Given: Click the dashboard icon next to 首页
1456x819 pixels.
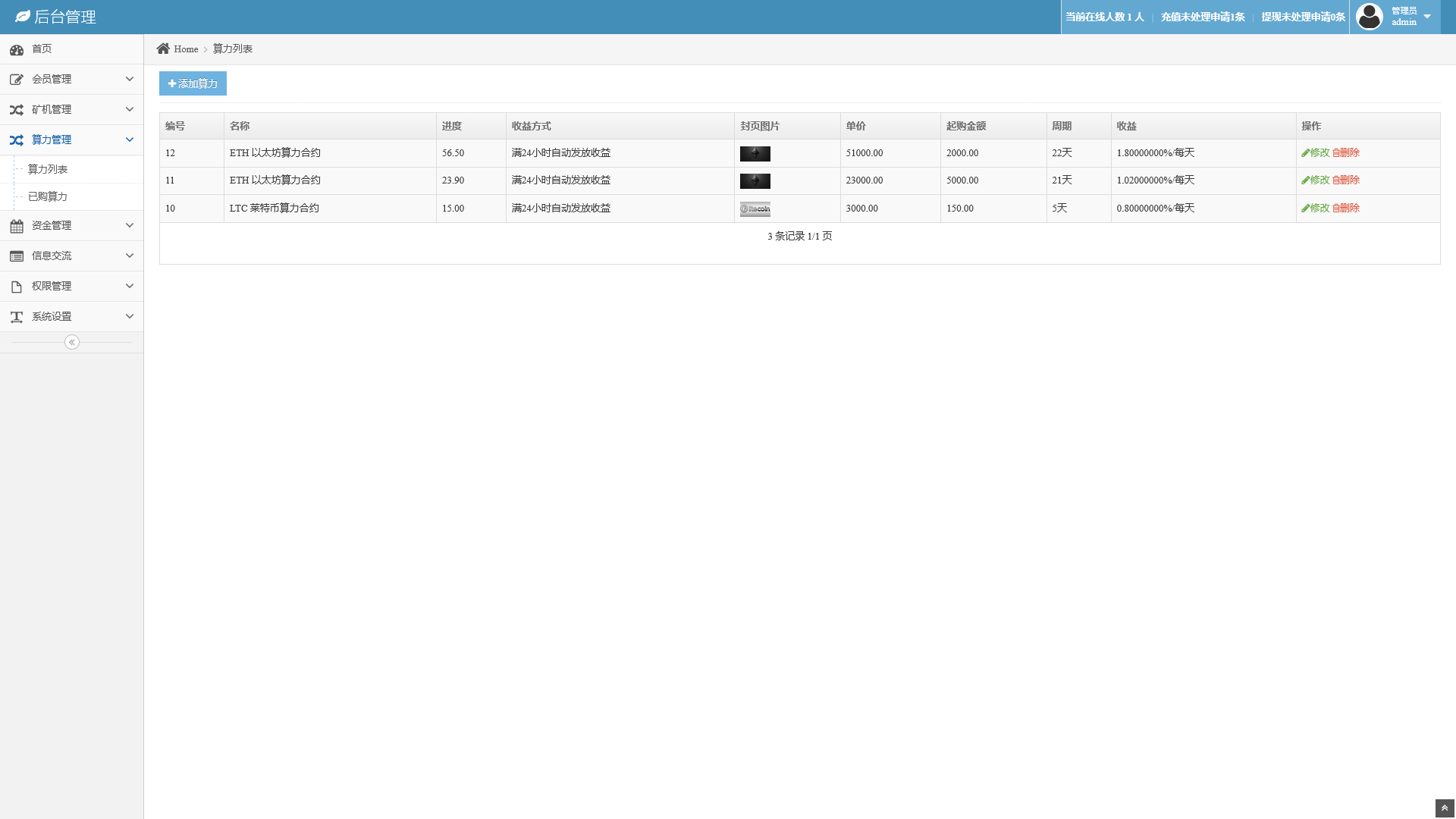Looking at the screenshot, I should coord(17,50).
